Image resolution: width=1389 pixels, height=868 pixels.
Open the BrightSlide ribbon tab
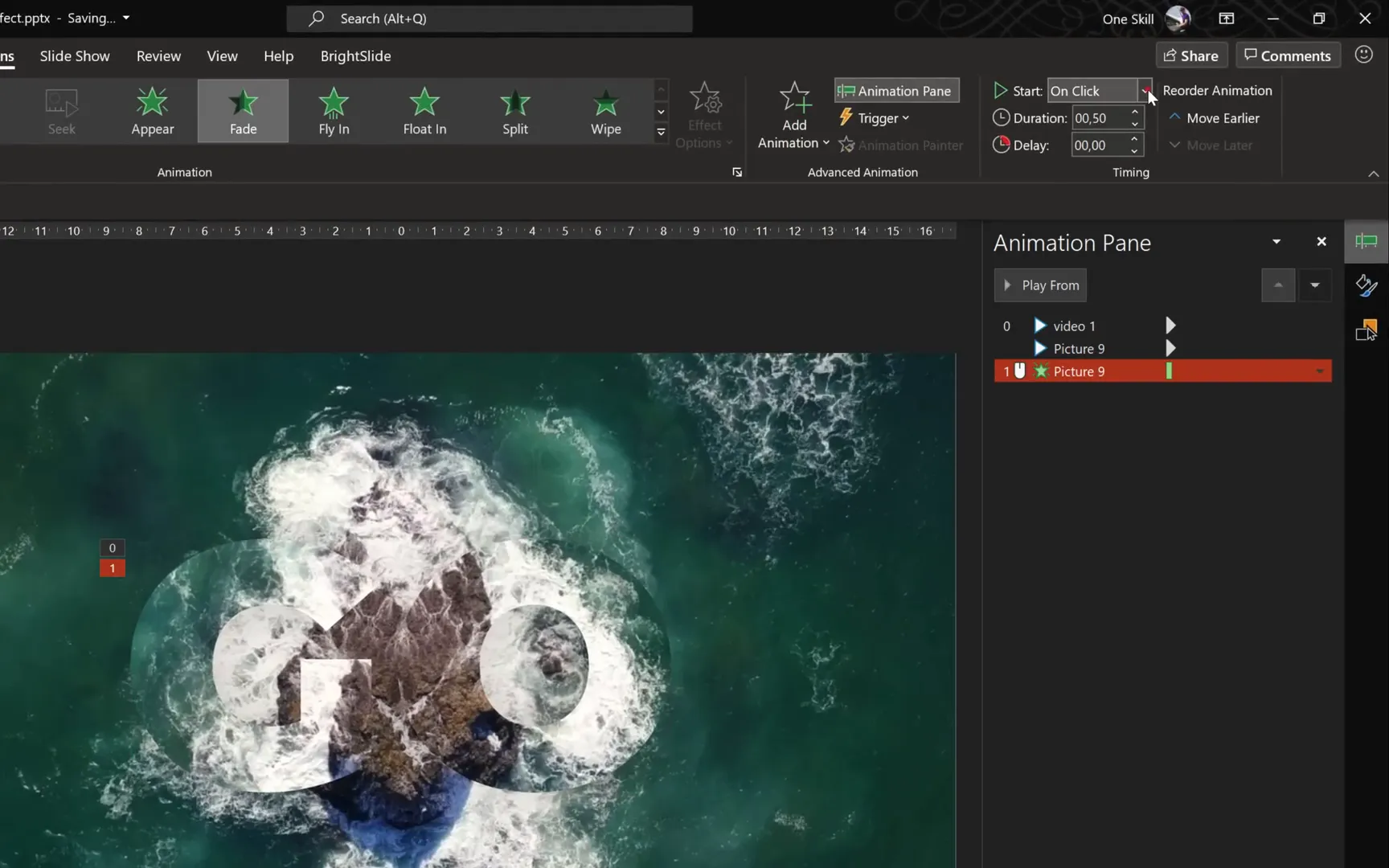pos(355,55)
